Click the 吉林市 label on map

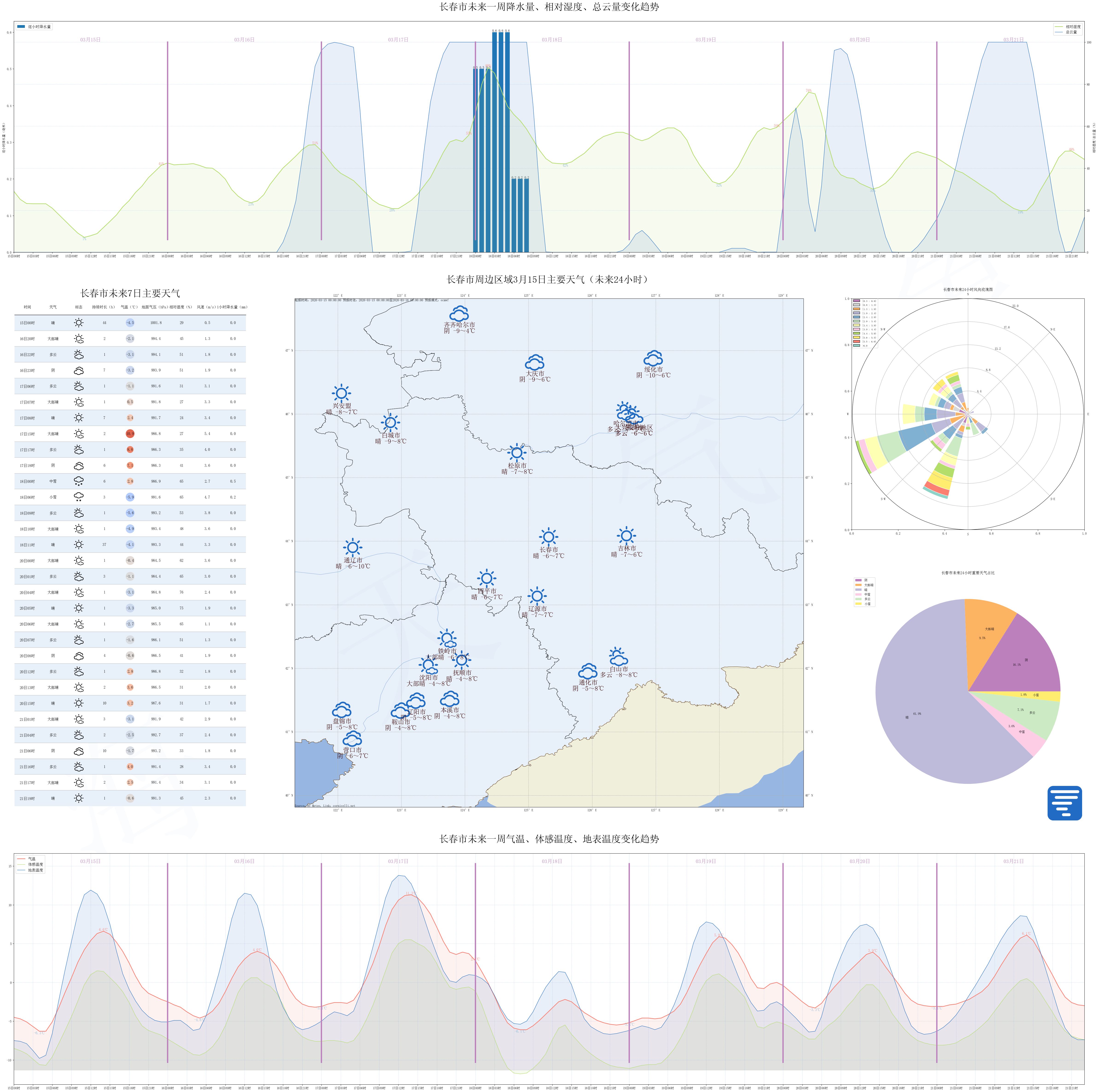tap(627, 548)
